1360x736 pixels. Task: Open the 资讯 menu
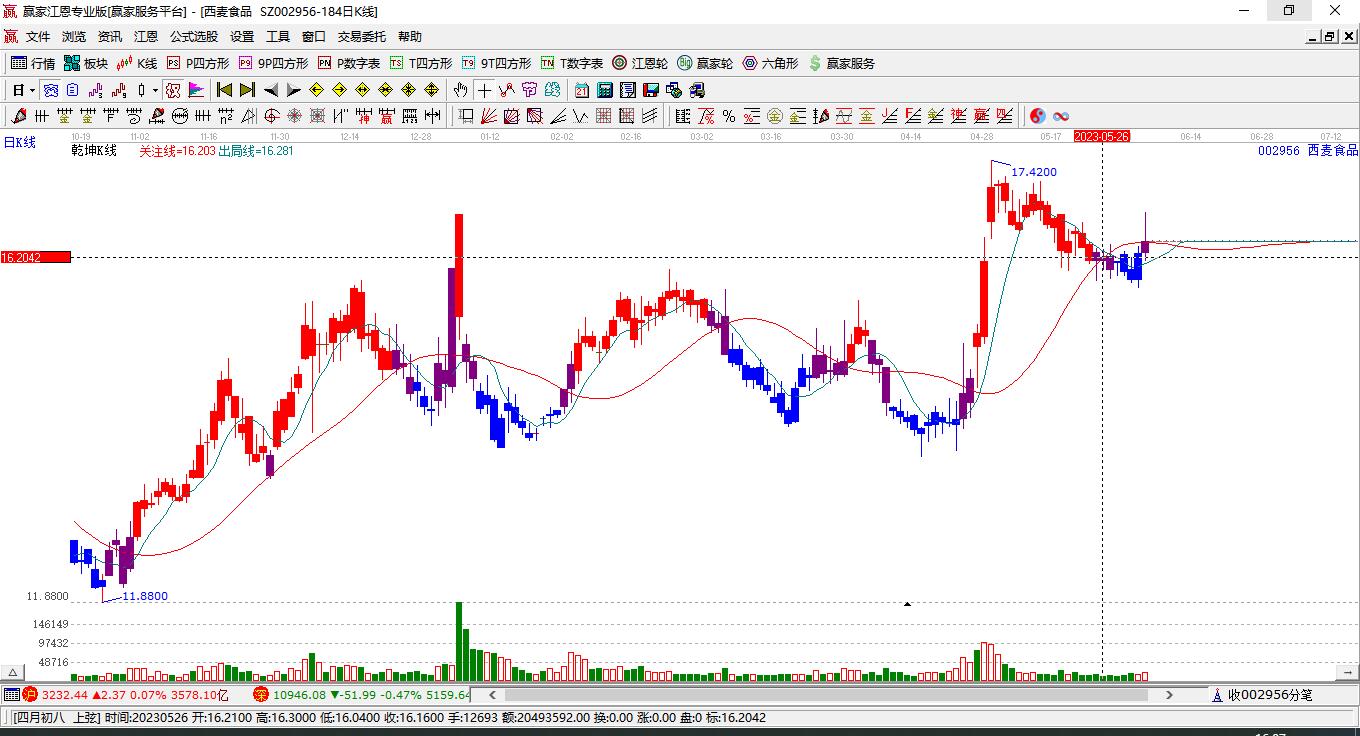pos(110,37)
